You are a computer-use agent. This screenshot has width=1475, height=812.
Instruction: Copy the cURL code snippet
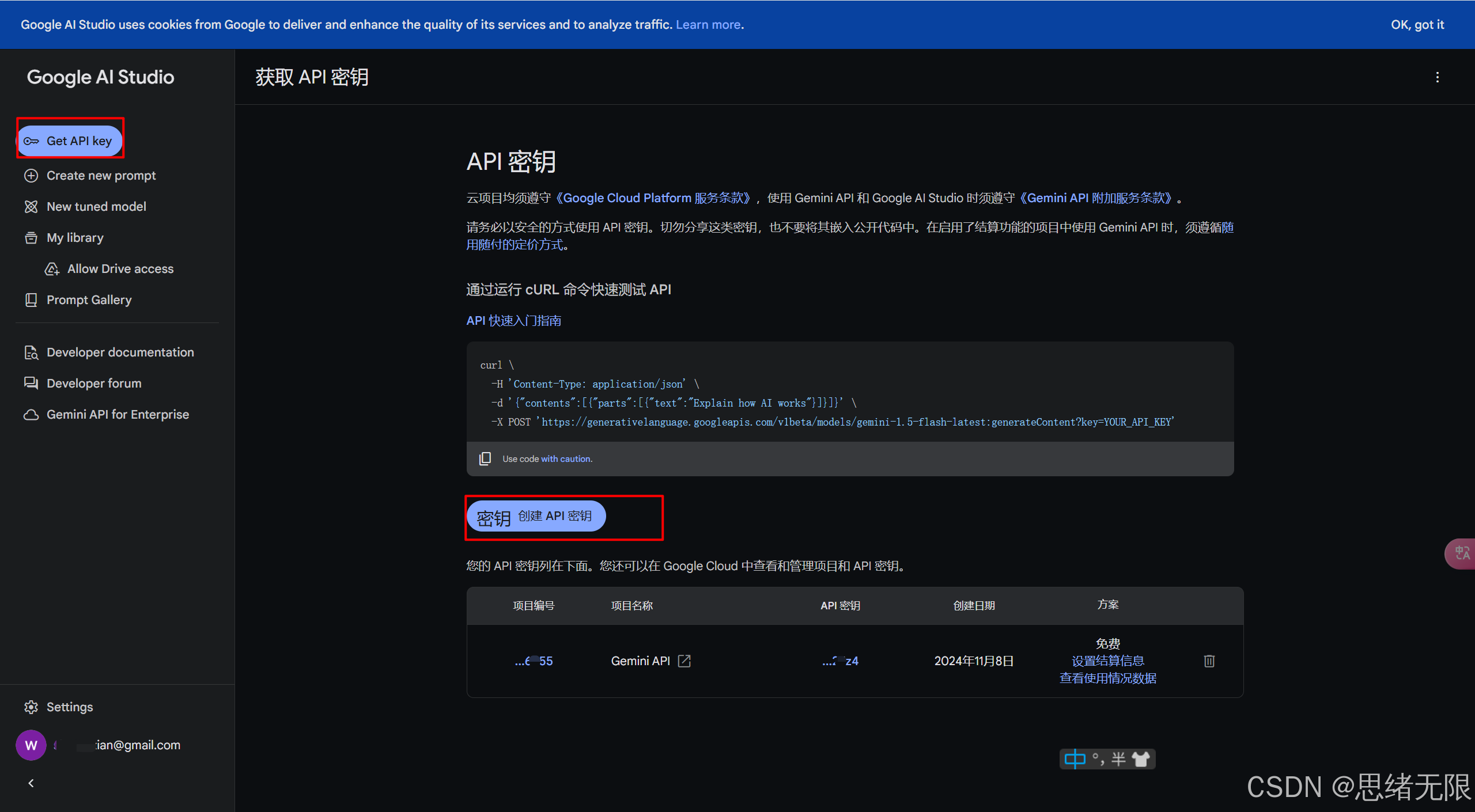click(x=485, y=458)
